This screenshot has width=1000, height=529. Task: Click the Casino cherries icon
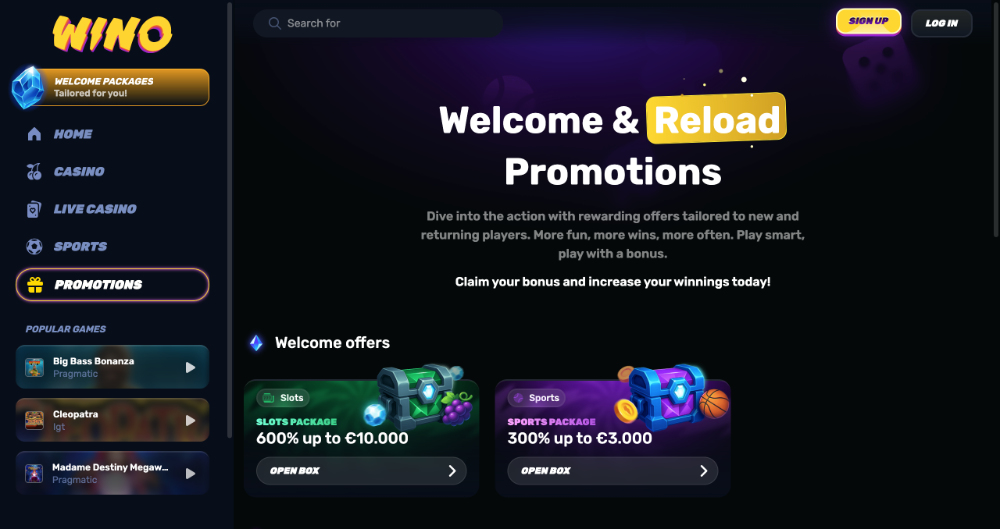[34, 172]
